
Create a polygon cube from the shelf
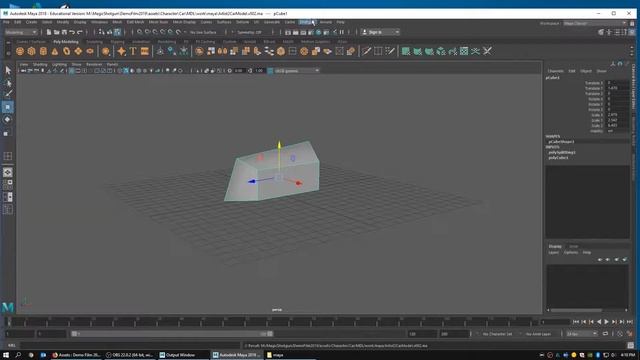31,51
